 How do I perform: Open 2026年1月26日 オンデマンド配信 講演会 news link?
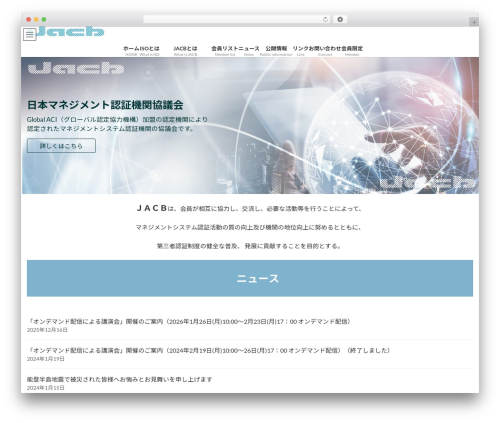tap(189, 322)
